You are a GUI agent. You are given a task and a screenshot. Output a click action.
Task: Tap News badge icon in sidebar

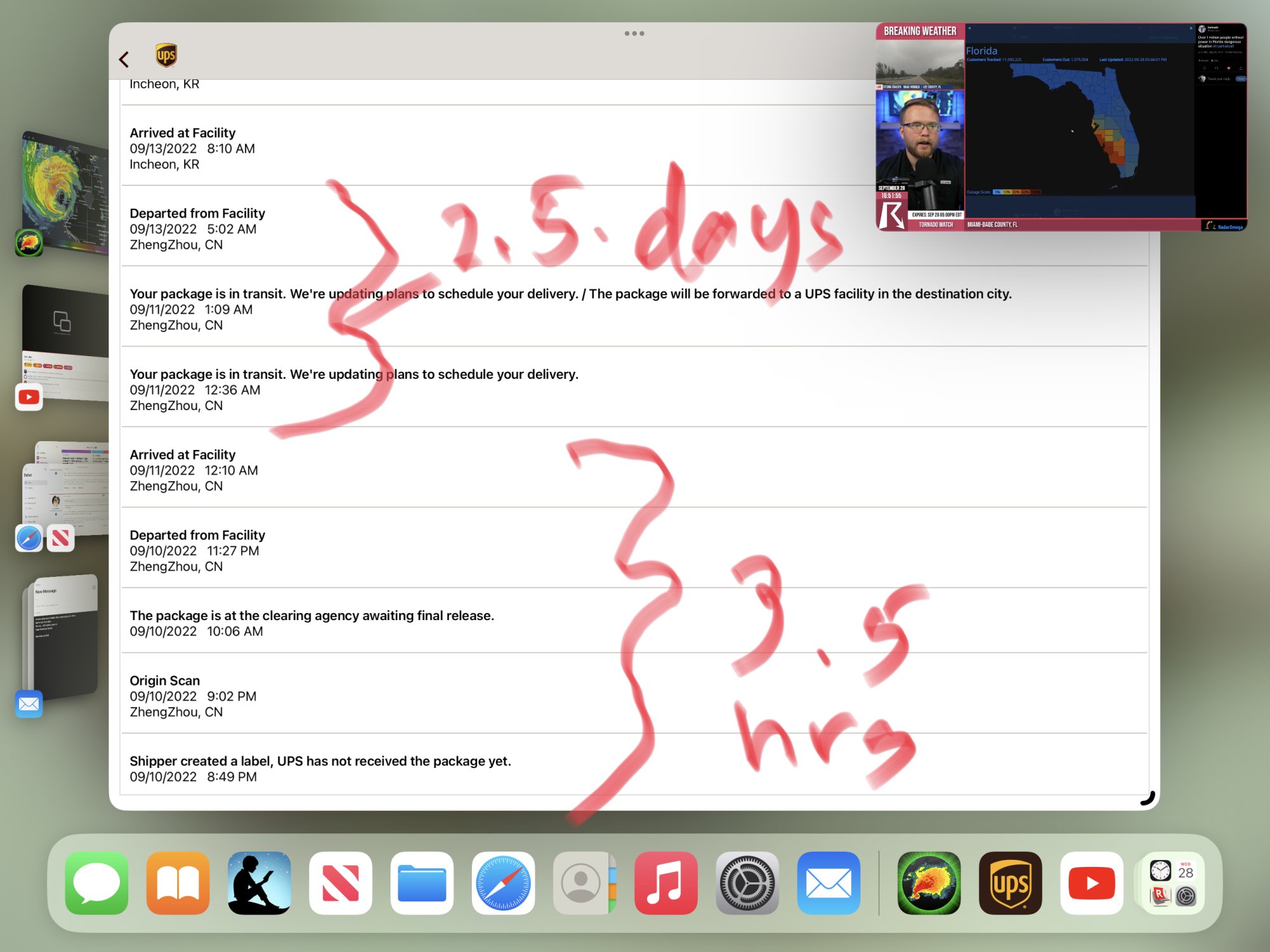pos(61,538)
